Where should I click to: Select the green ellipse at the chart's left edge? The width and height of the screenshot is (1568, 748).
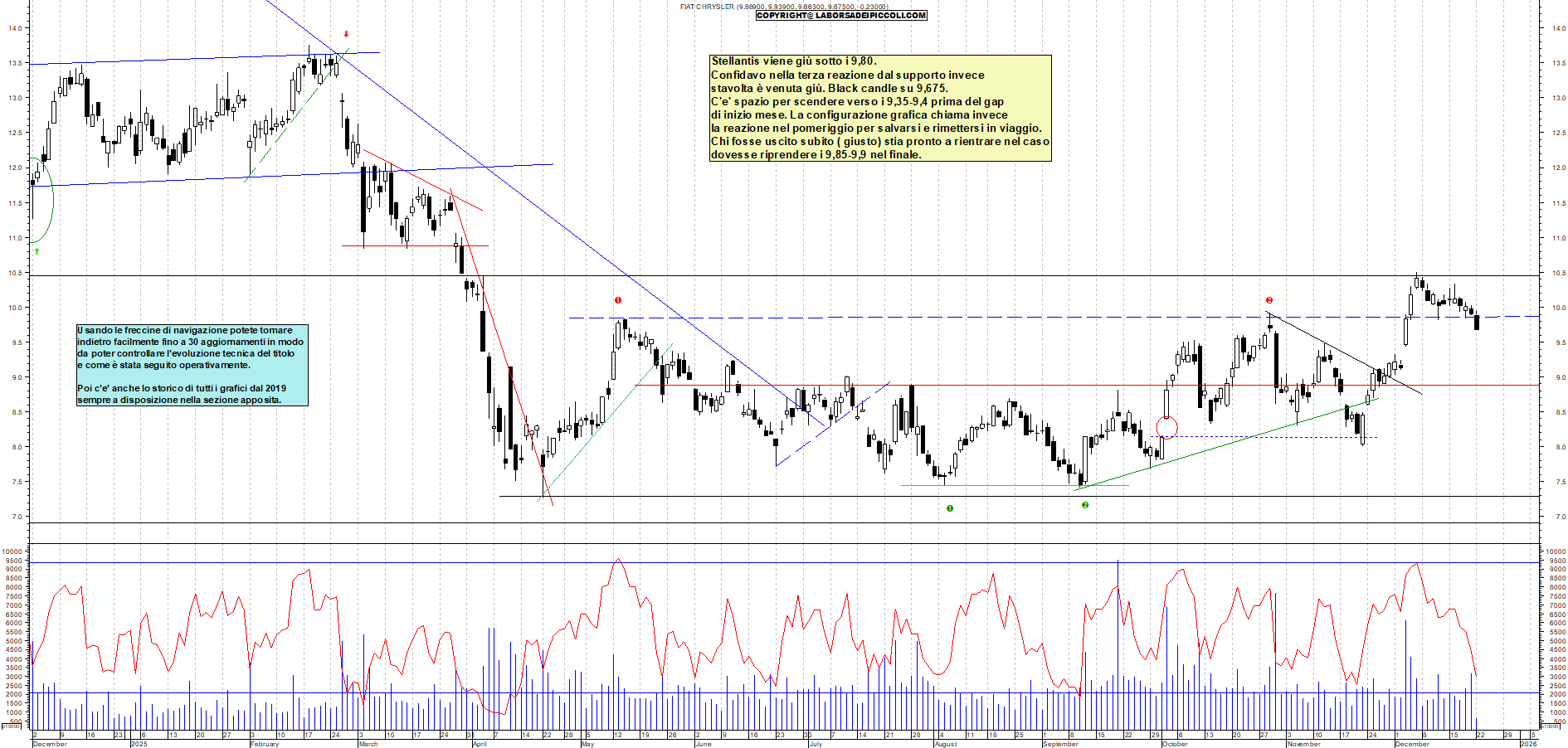pos(41,200)
